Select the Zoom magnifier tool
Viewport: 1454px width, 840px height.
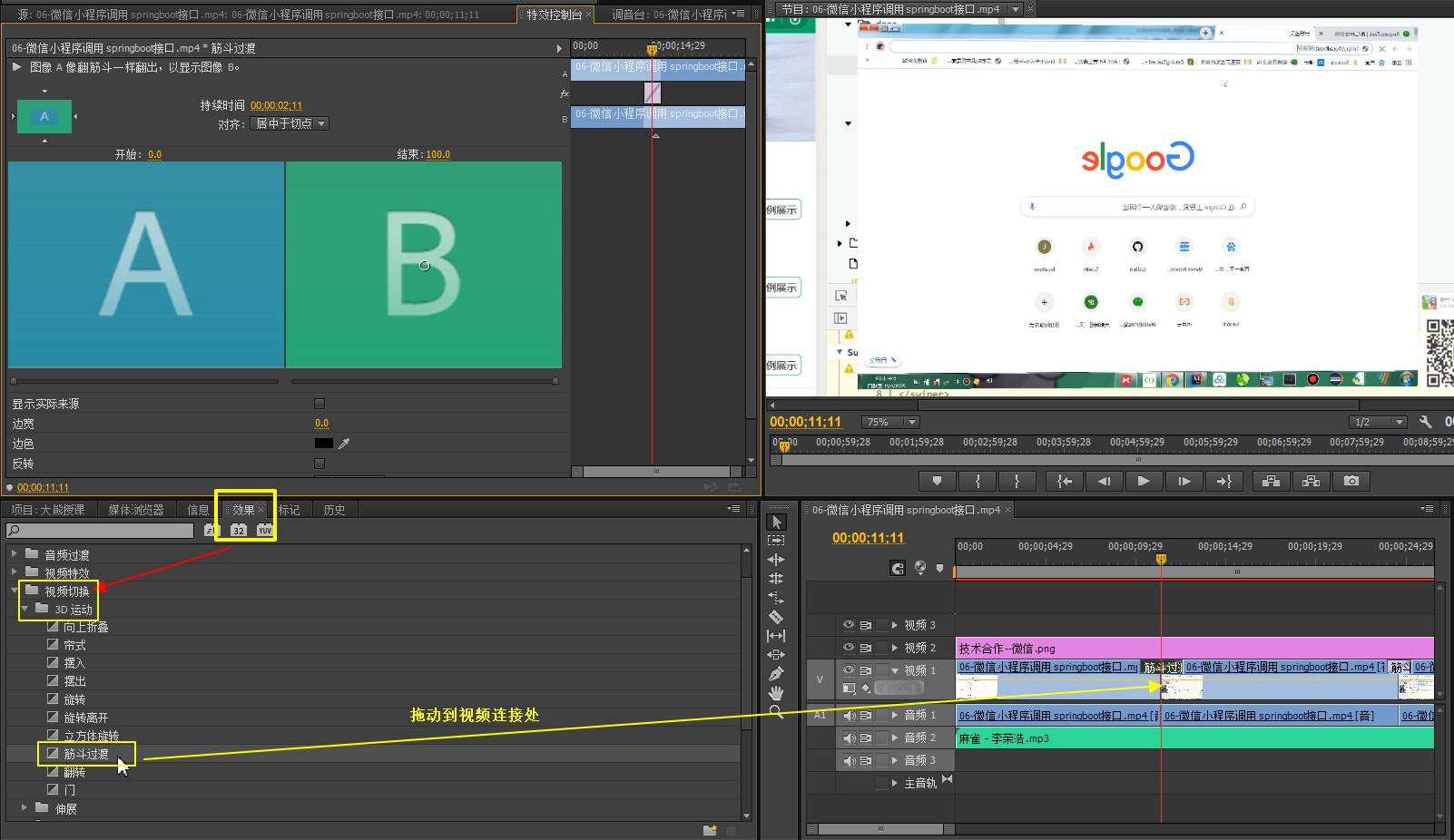point(776,712)
